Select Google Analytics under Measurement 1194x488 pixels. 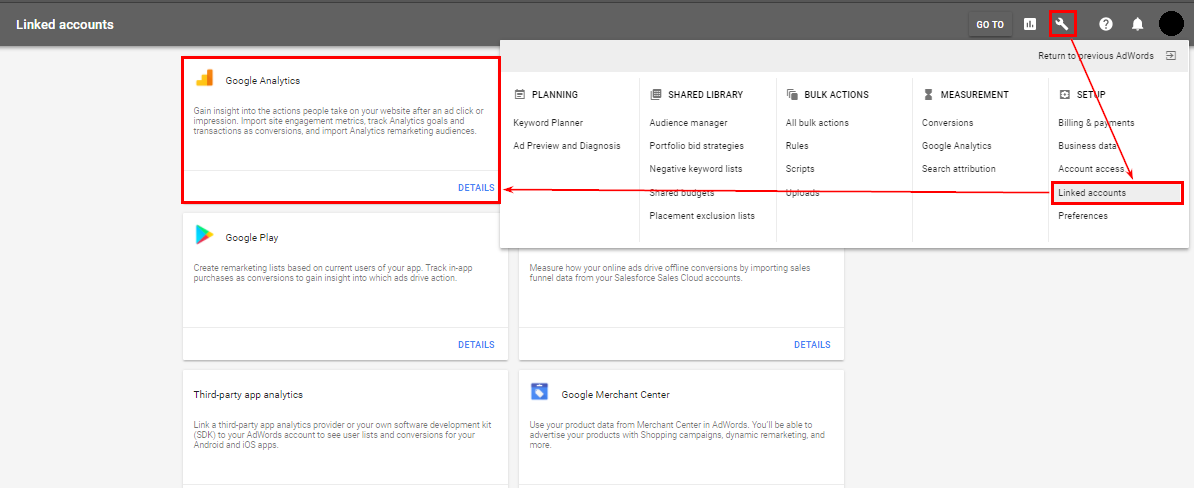(x=956, y=146)
